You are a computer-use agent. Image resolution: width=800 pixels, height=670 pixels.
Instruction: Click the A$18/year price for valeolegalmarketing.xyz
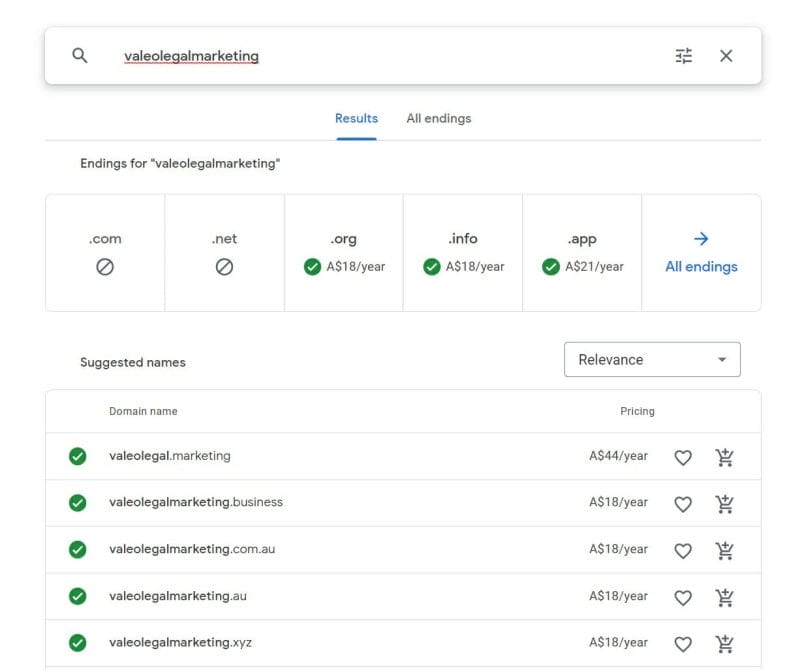tap(618, 642)
